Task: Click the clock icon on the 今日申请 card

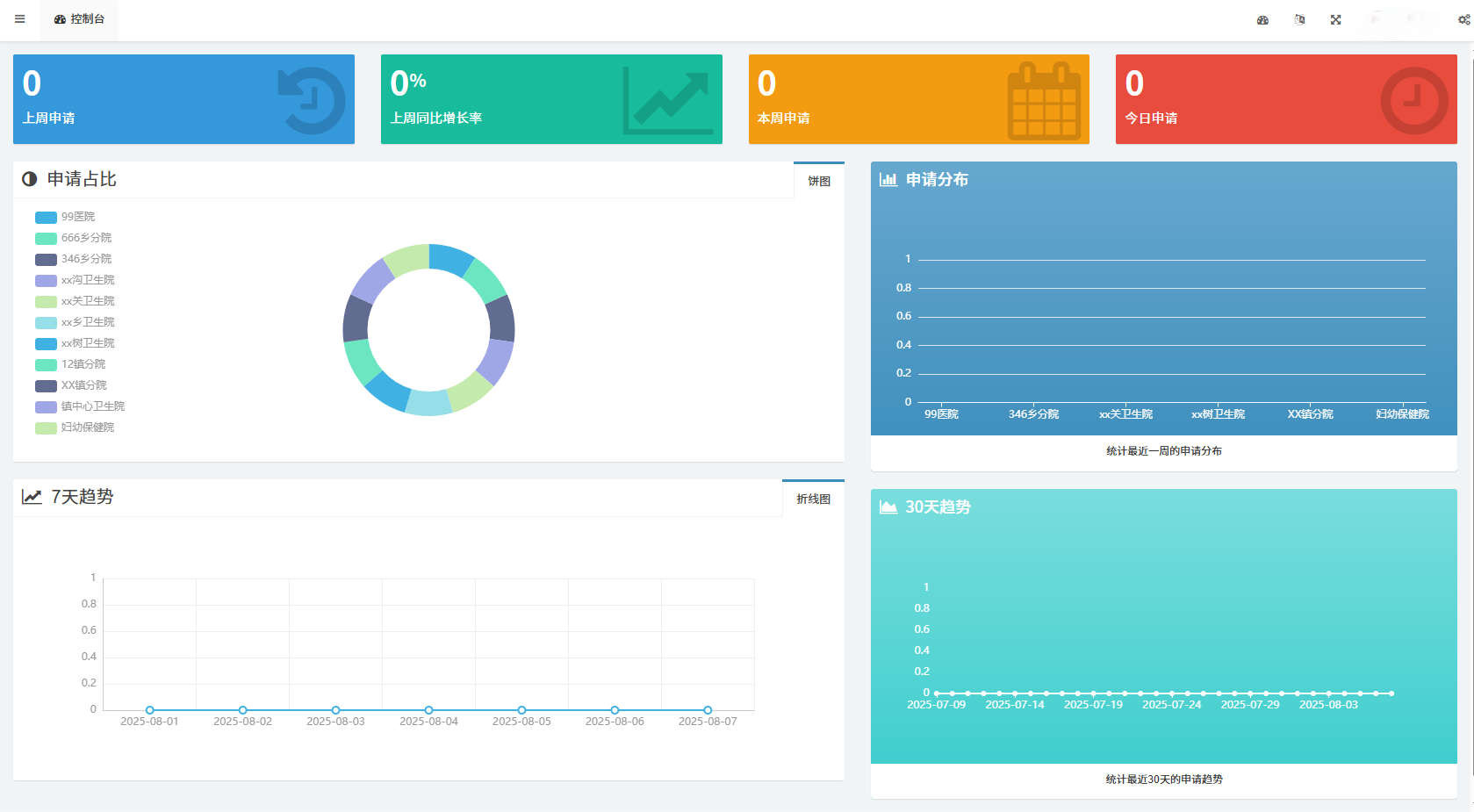Action: 1413,101
